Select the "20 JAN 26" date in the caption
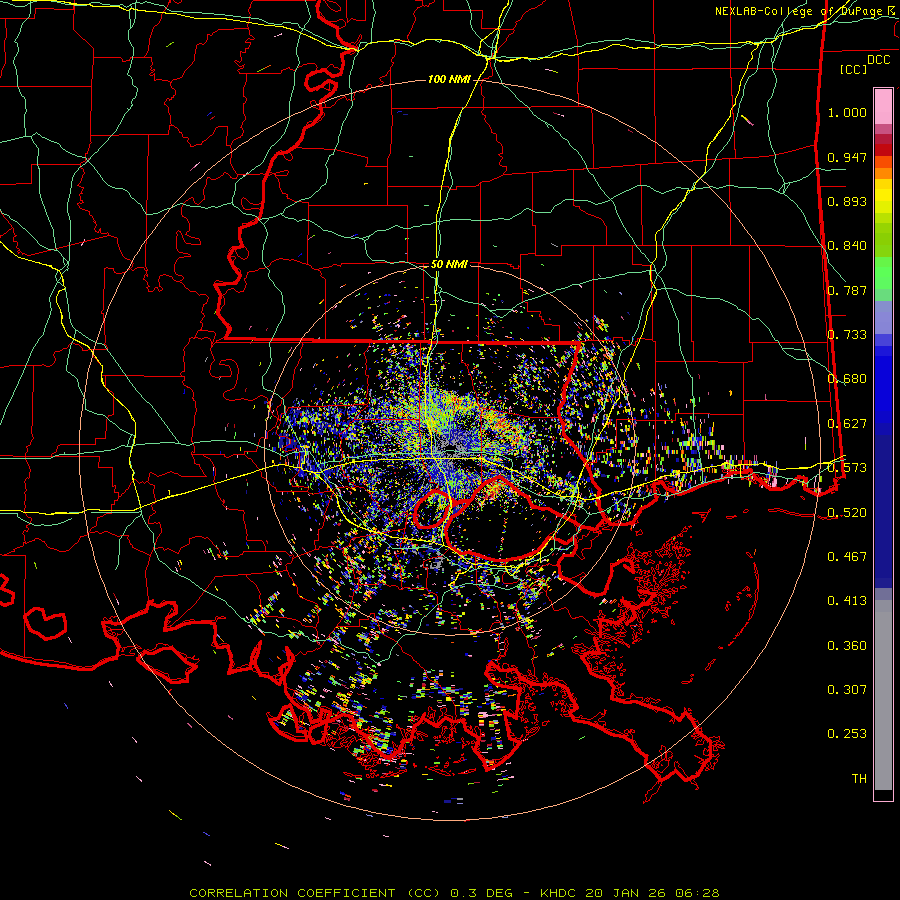Viewport: 900px width, 900px height. 626,893
